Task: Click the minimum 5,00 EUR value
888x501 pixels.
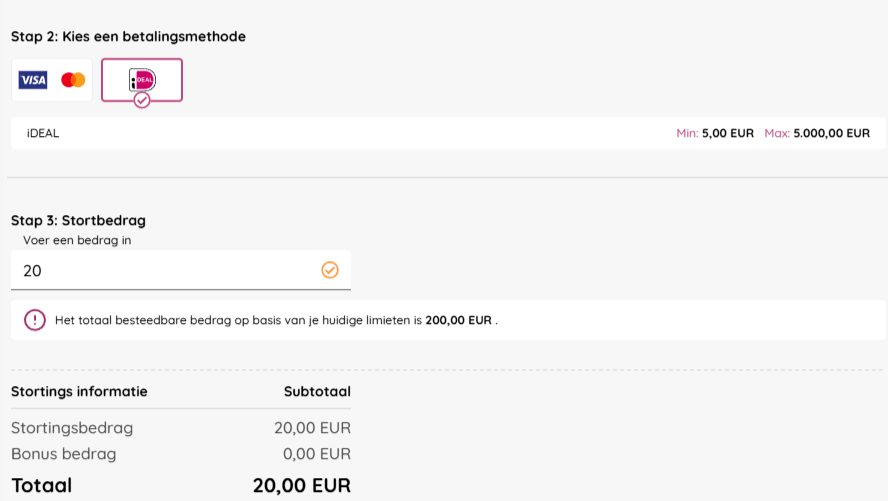Action: [728, 133]
